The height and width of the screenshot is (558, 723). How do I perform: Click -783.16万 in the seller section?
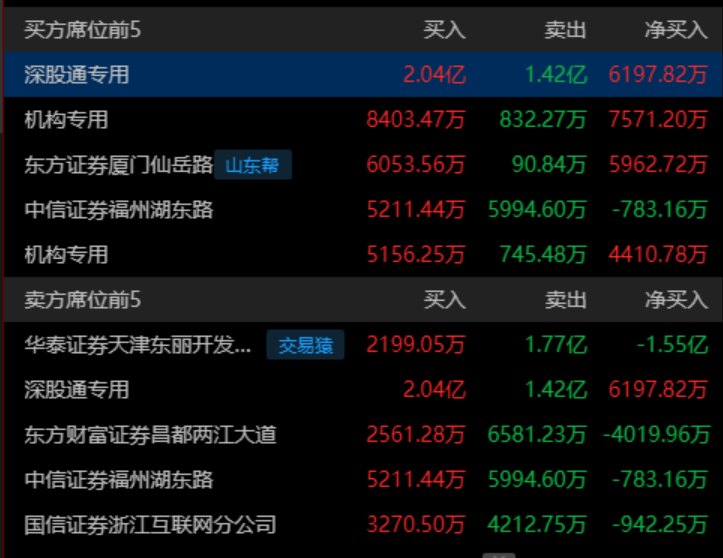pyautogui.click(x=660, y=480)
